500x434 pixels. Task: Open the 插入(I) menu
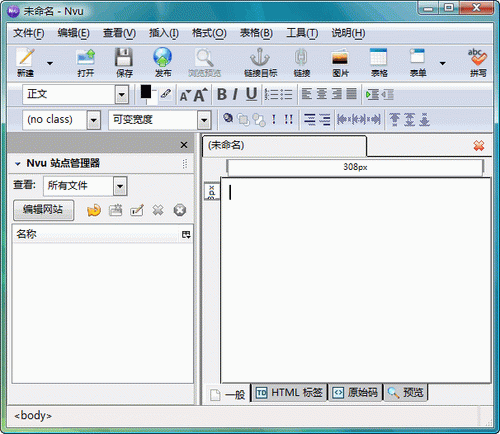[x=164, y=33]
